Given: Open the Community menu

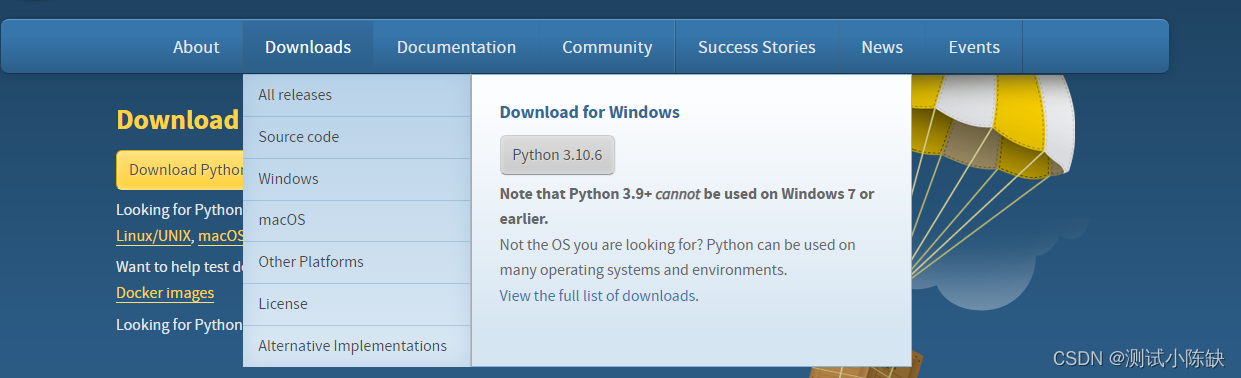Looking at the screenshot, I should [x=607, y=47].
